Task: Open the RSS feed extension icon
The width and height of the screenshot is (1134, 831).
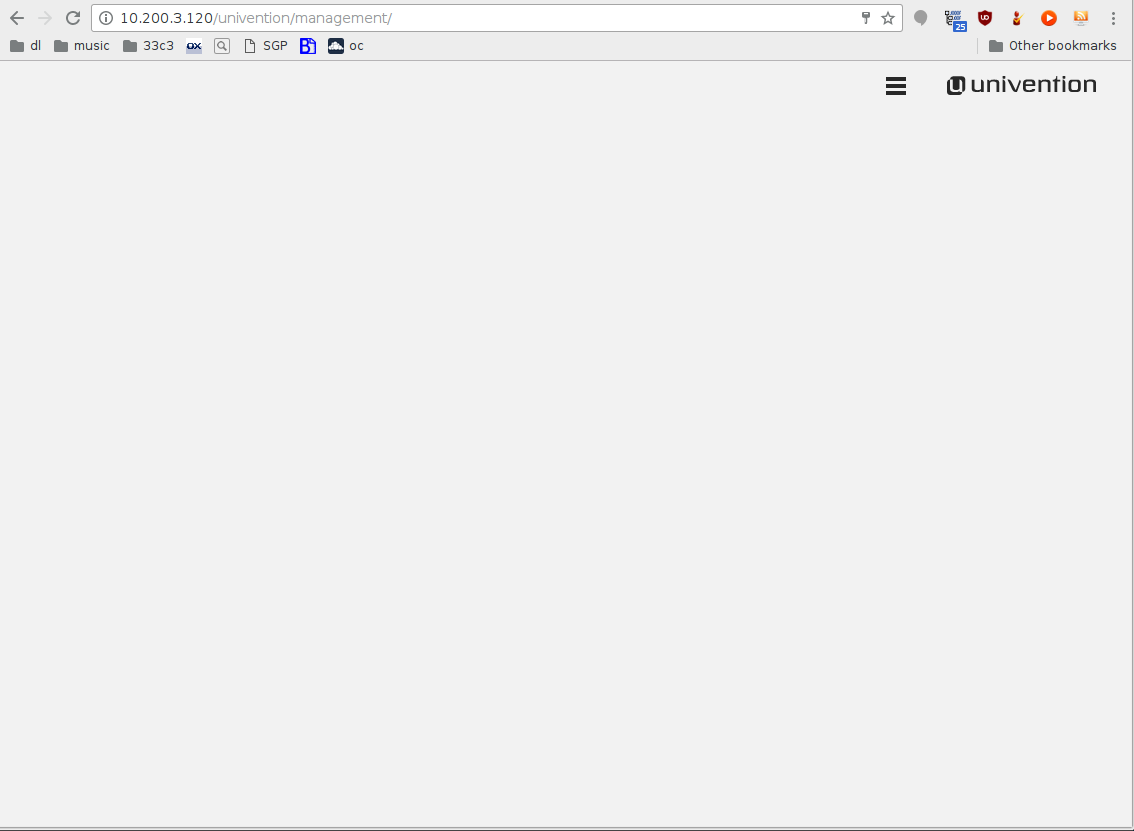Action: click(1081, 18)
